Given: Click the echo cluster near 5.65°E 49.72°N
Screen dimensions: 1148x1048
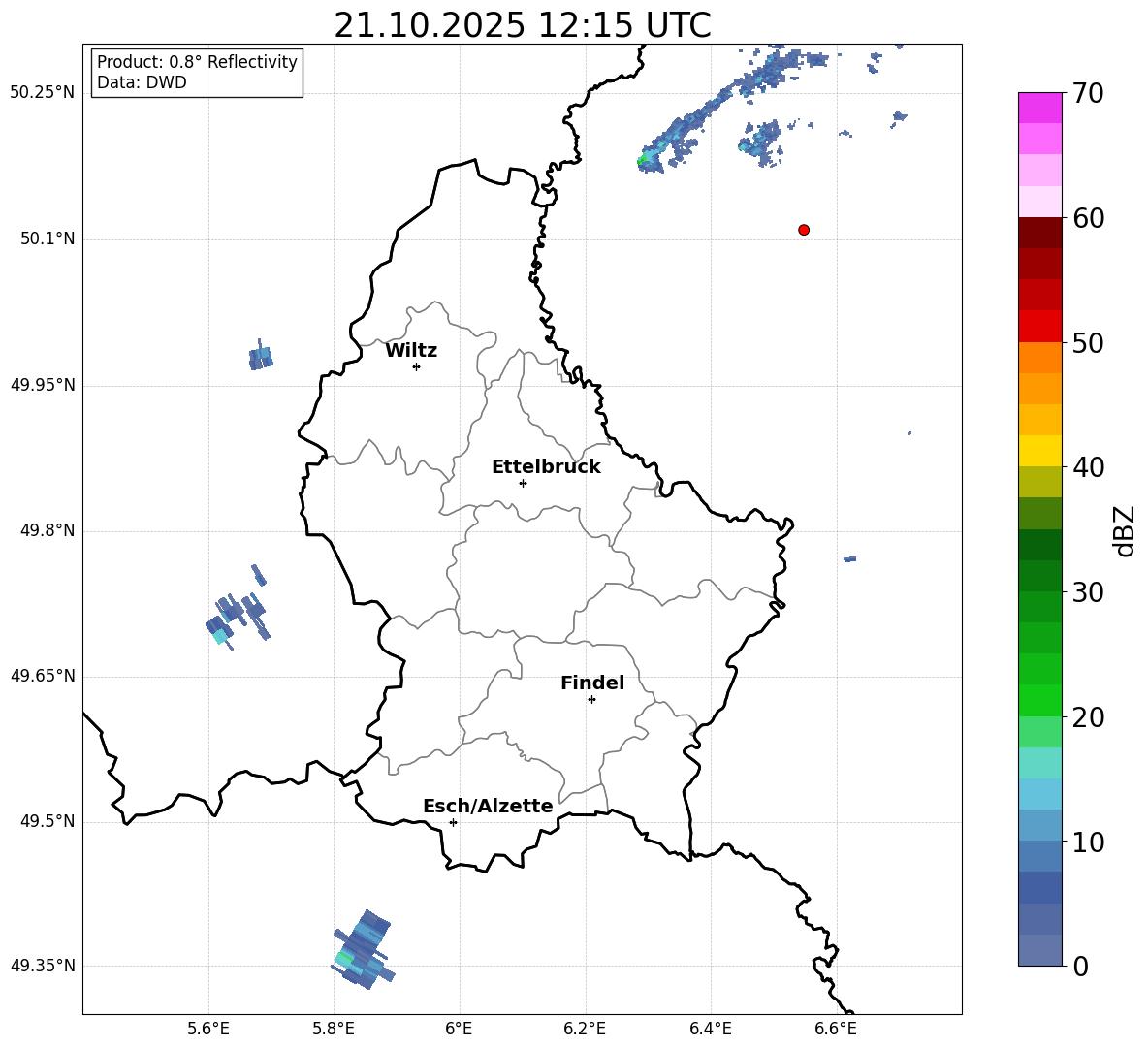Looking at the screenshot, I should [x=239, y=608].
